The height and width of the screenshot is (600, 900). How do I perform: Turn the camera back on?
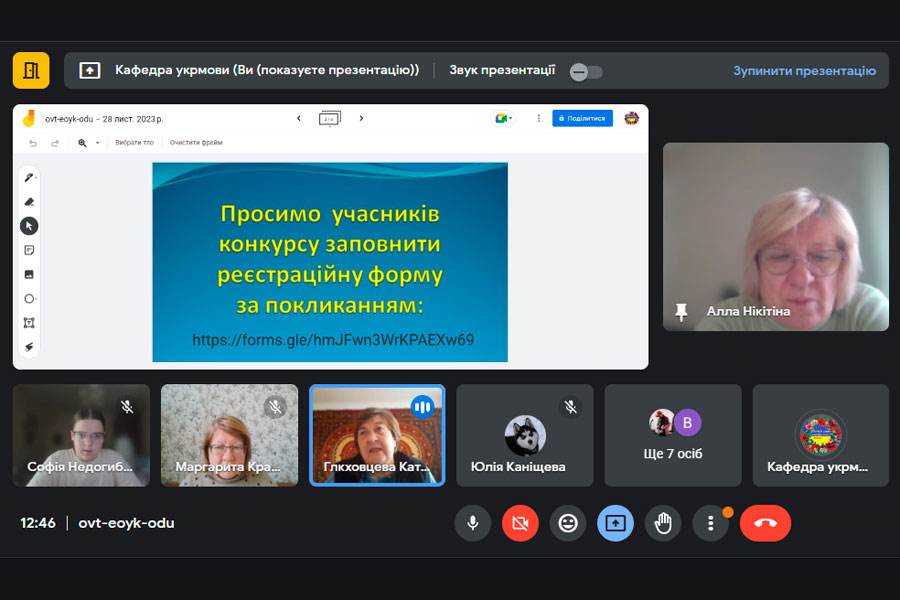520,523
